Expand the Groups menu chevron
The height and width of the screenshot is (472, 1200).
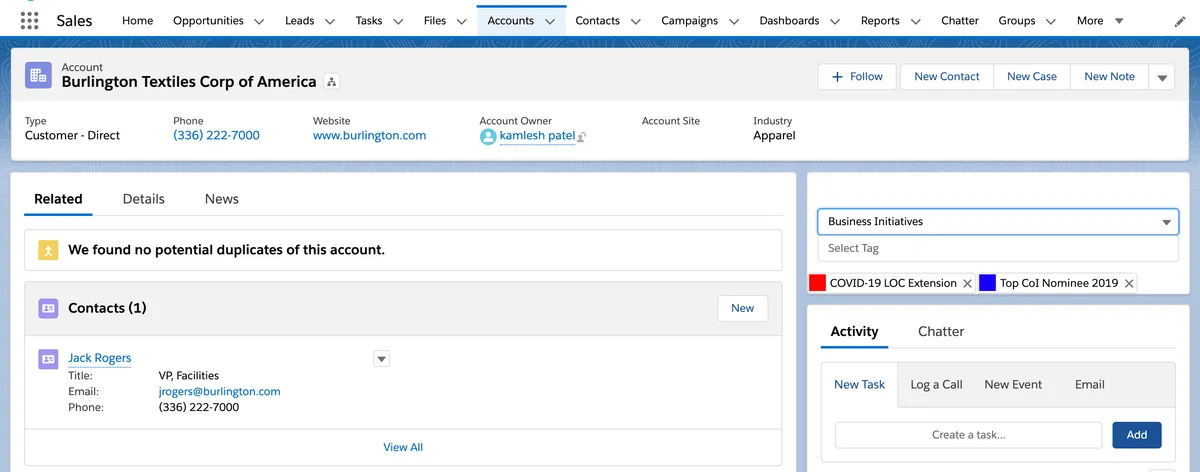coord(1051,21)
